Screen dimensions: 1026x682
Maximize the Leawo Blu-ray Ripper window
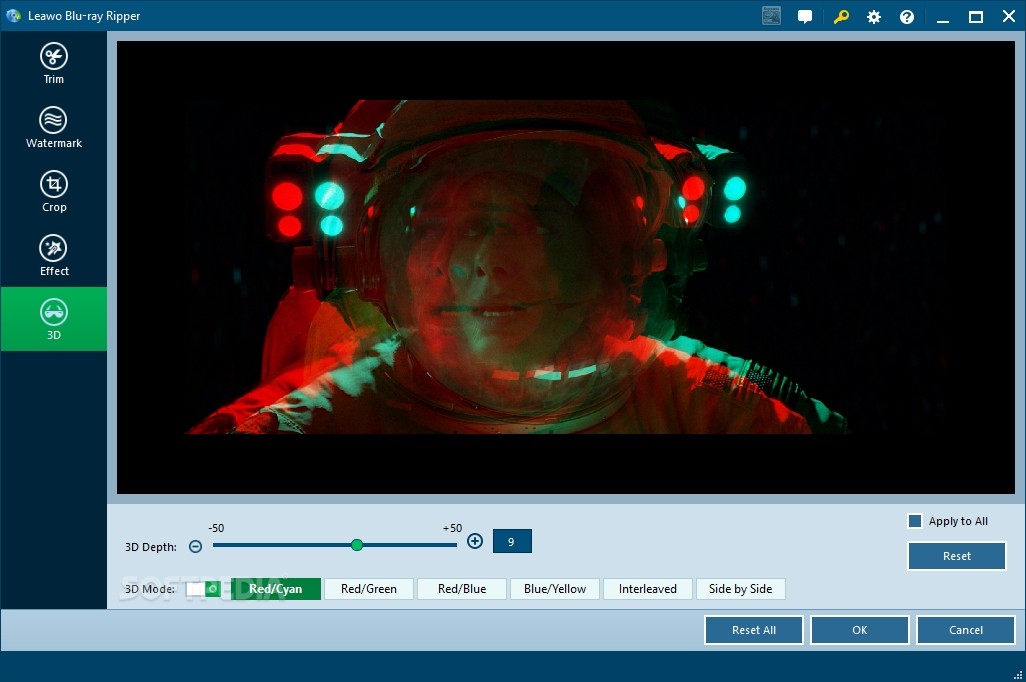[x=976, y=17]
